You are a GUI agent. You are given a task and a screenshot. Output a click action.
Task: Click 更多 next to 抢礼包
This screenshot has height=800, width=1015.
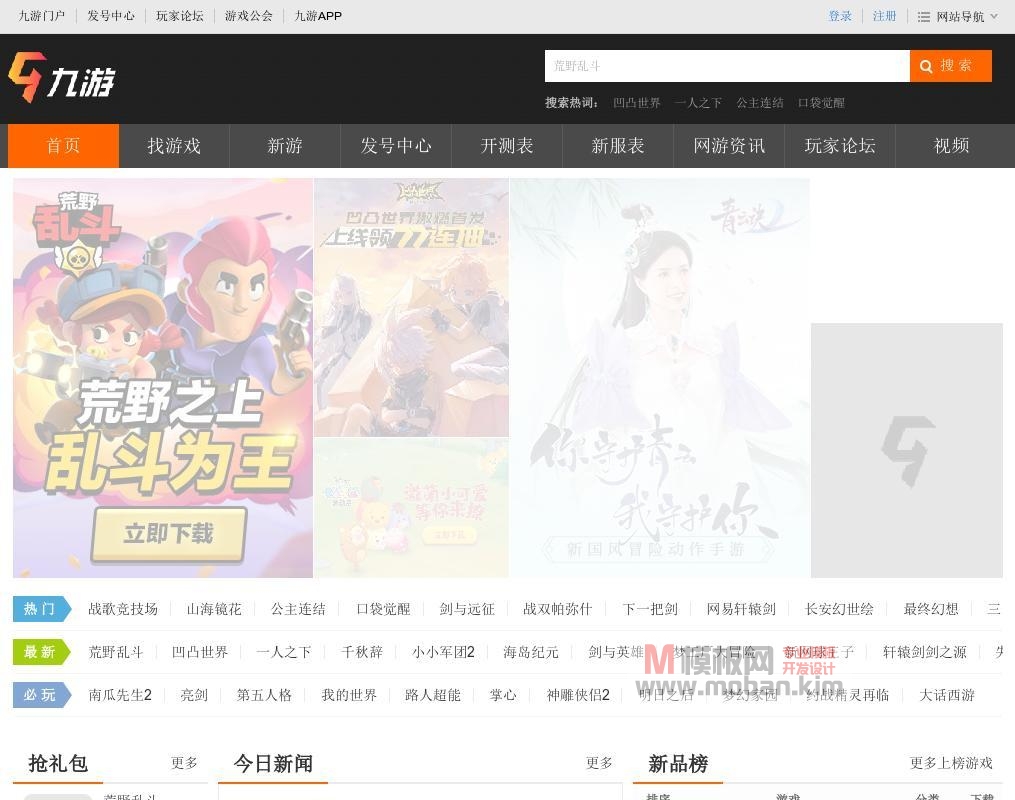(184, 763)
